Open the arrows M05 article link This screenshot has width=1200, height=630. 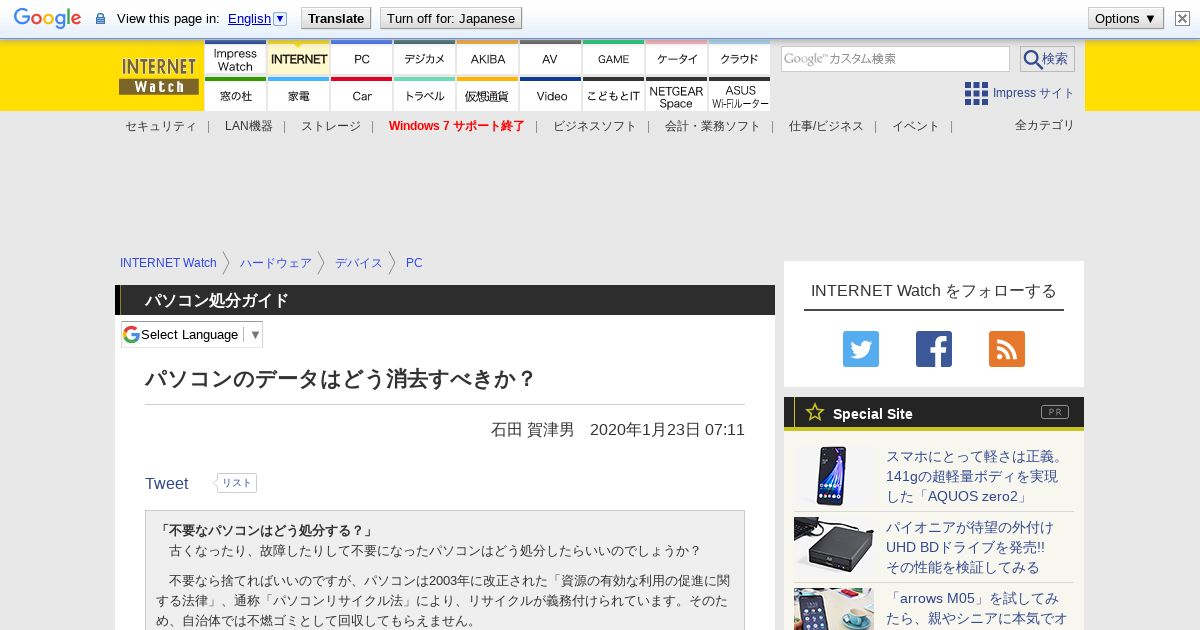[976, 608]
